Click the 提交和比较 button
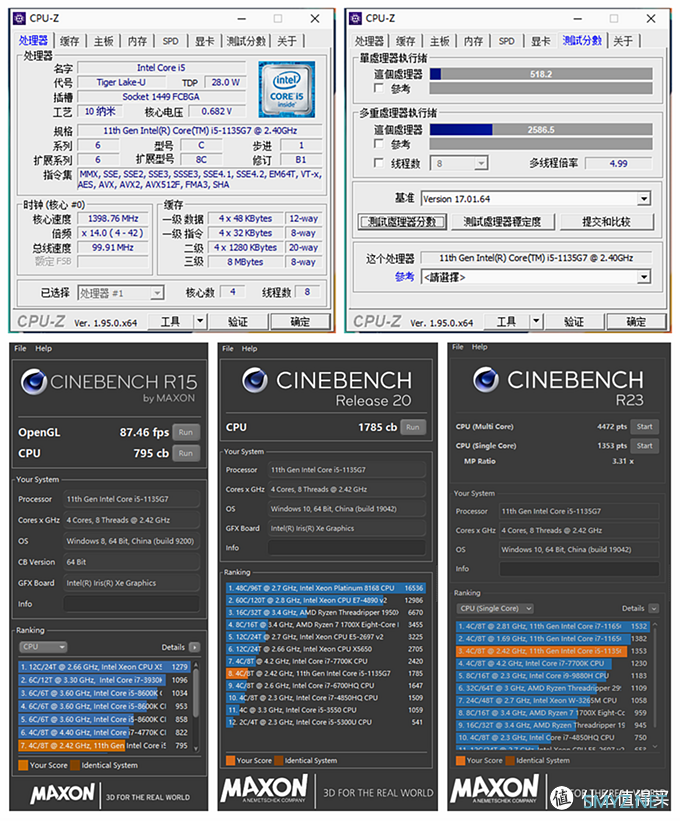This screenshot has width=680, height=821. [607, 221]
